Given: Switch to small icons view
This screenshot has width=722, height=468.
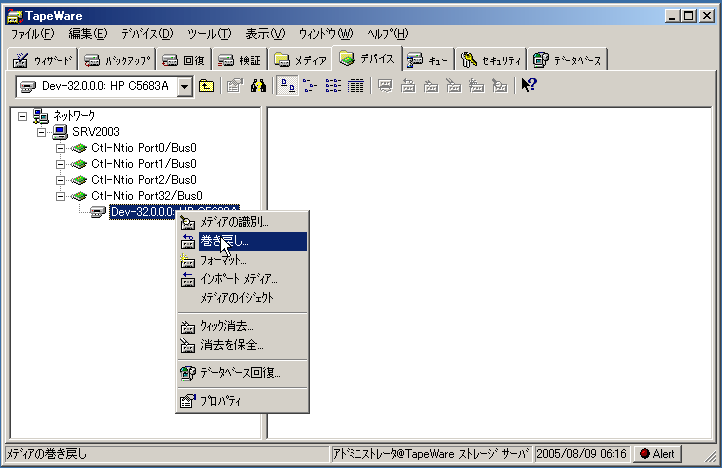Looking at the screenshot, I should point(310,86).
